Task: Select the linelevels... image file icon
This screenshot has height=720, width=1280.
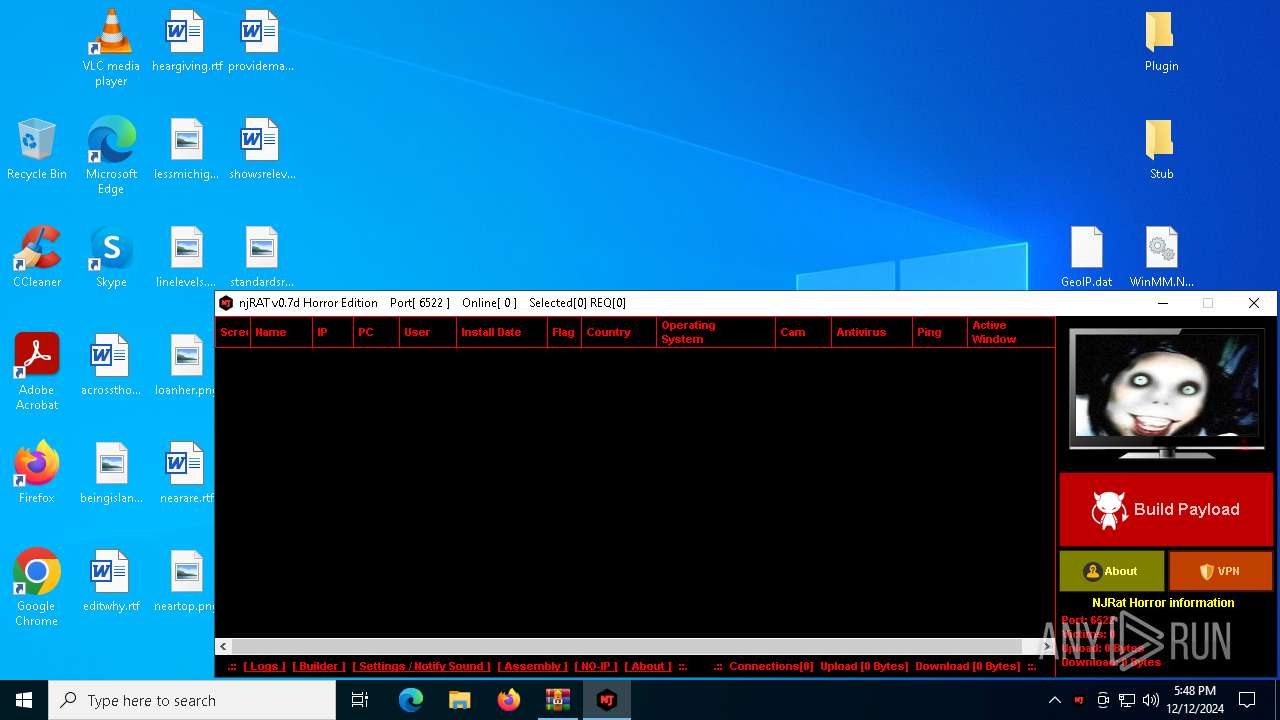Action: (x=186, y=257)
